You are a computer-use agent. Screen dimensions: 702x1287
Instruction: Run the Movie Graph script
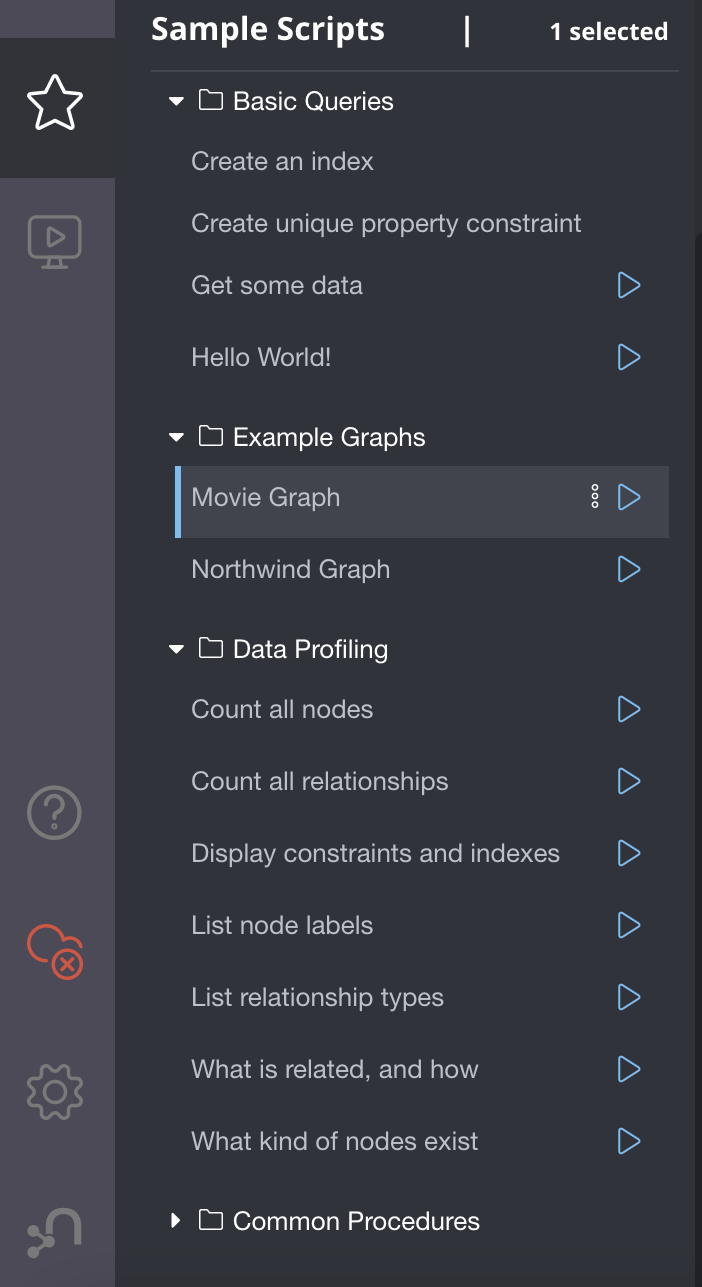[x=629, y=497]
